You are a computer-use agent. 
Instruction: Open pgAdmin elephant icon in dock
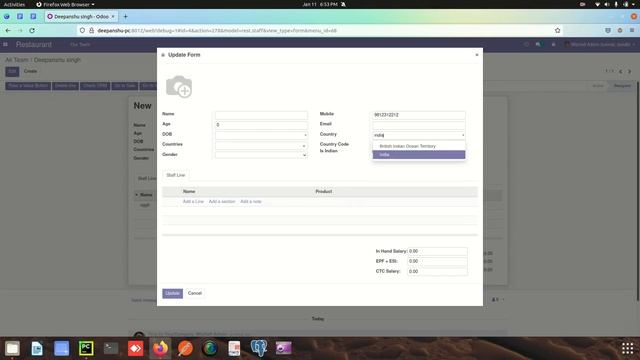pyautogui.click(x=259, y=348)
